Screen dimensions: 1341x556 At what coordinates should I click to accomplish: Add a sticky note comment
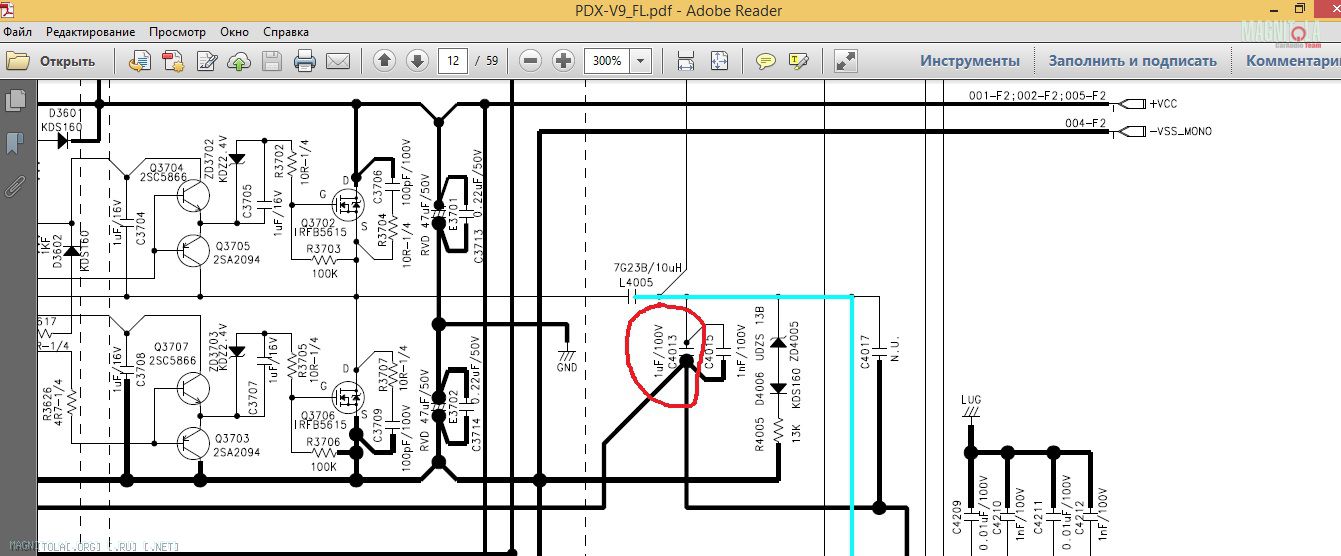tap(766, 61)
